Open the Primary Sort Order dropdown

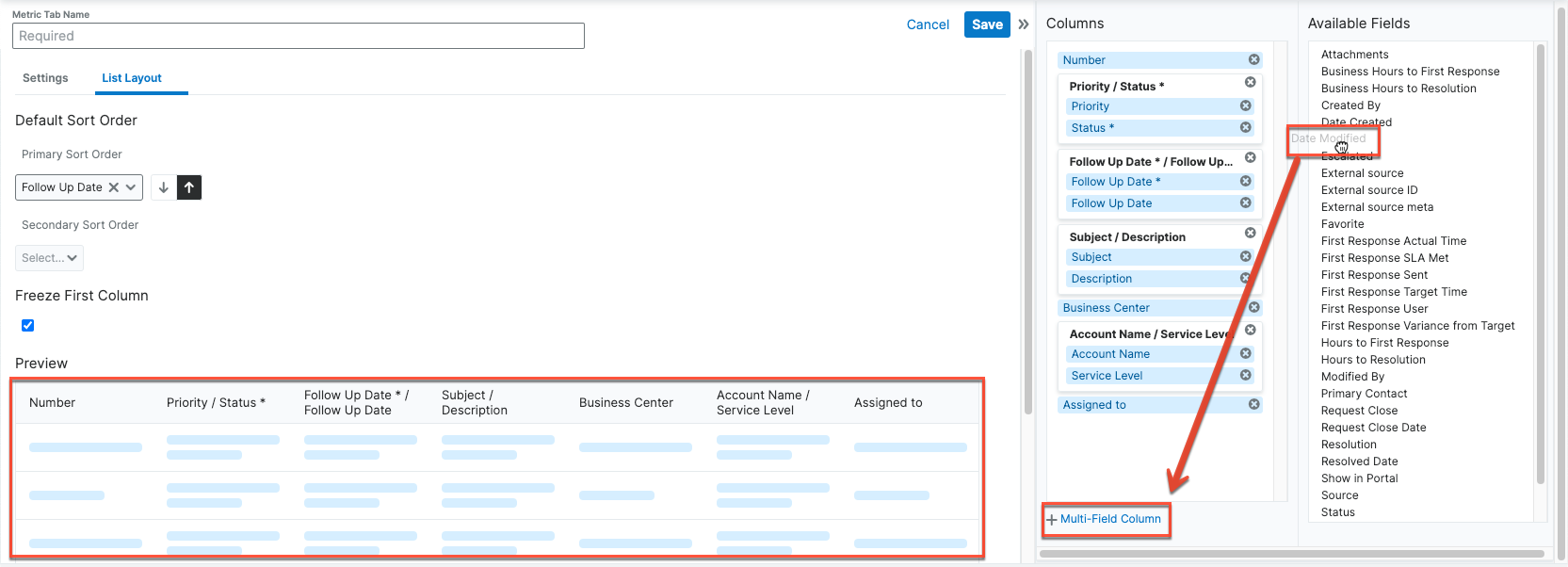(131, 187)
